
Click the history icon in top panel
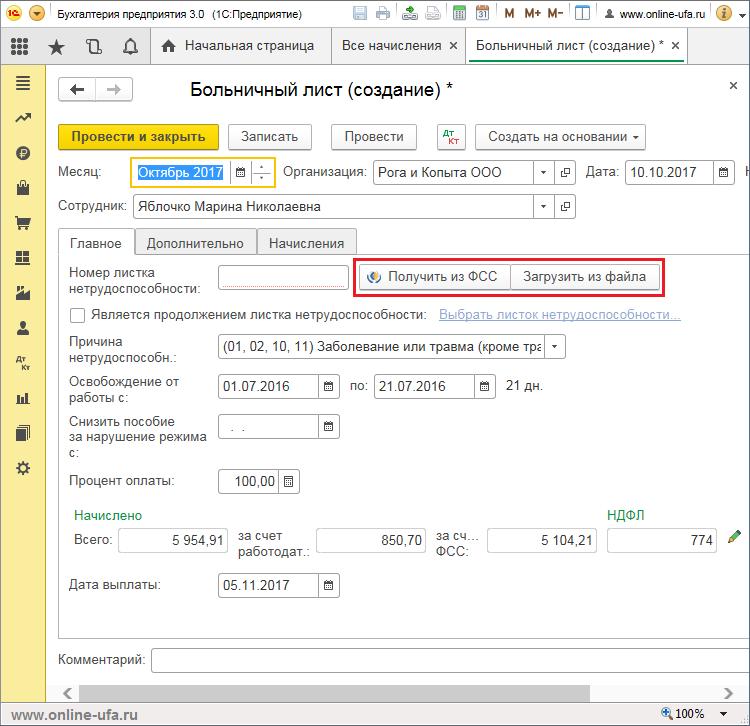pyautogui.click(x=93, y=46)
